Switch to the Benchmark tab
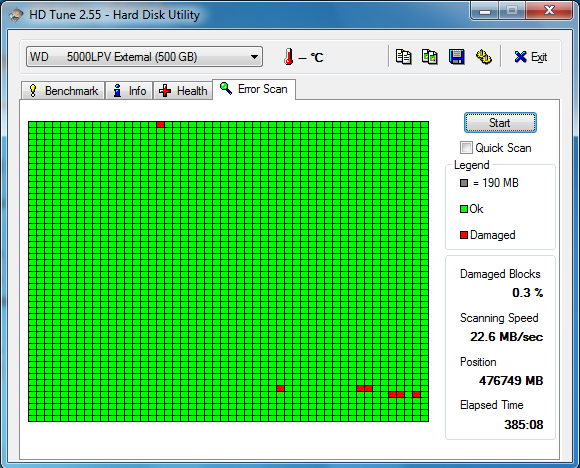 coord(63,91)
